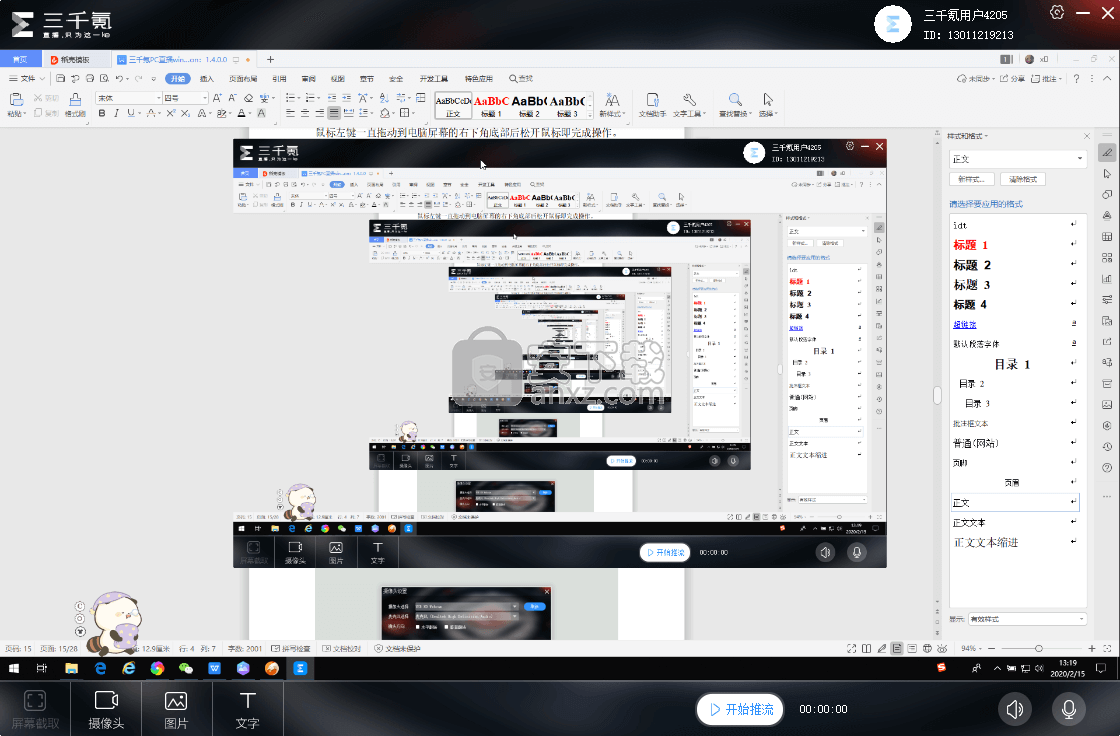Adjust the zoom slider in status bar
This screenshot has height=736, width=1120.
coord(1039,648)
